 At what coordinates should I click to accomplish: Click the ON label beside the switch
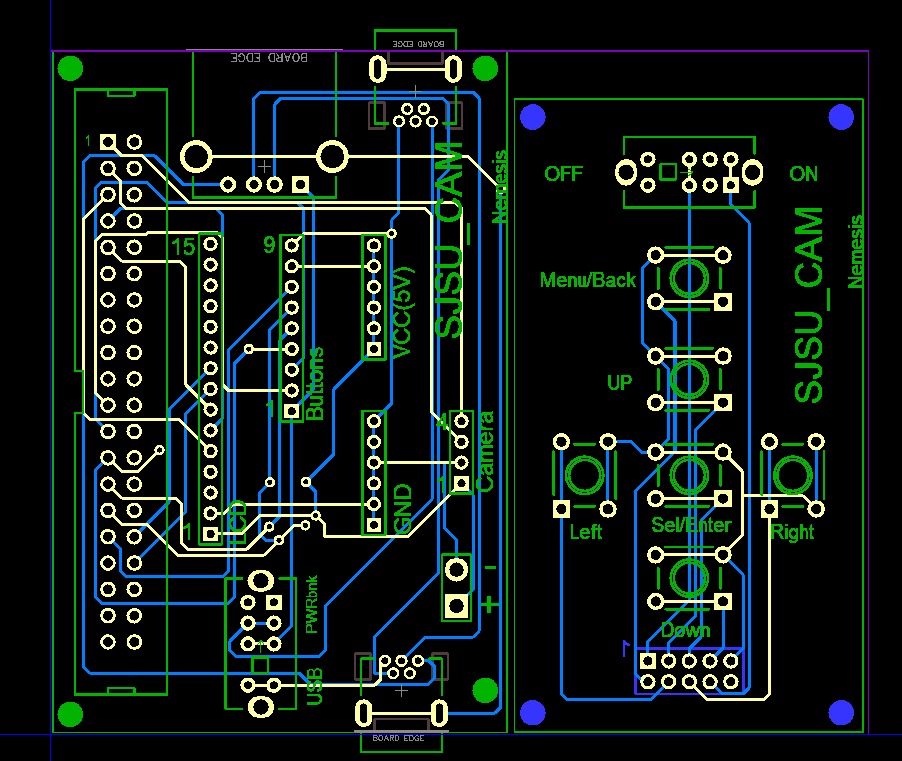804,174
